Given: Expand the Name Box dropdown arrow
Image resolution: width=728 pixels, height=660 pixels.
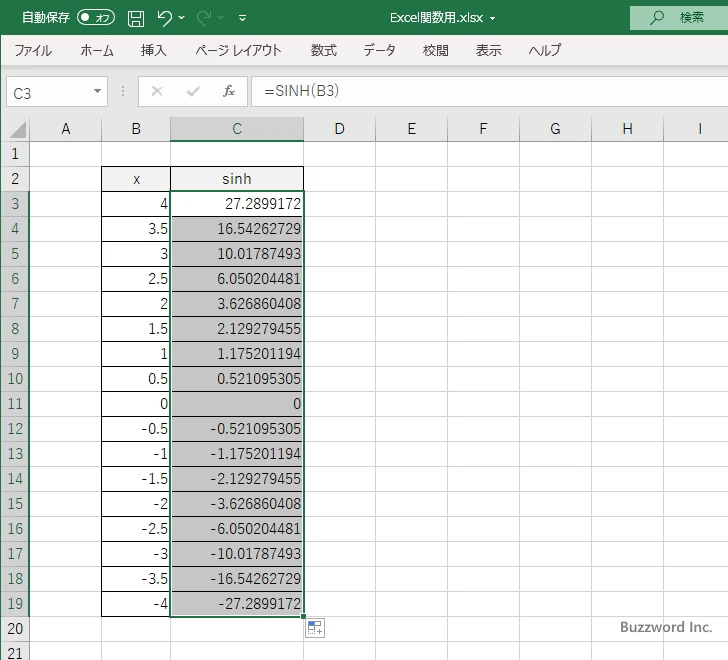Looking at the screenshot, I should (x=97, y=91).
